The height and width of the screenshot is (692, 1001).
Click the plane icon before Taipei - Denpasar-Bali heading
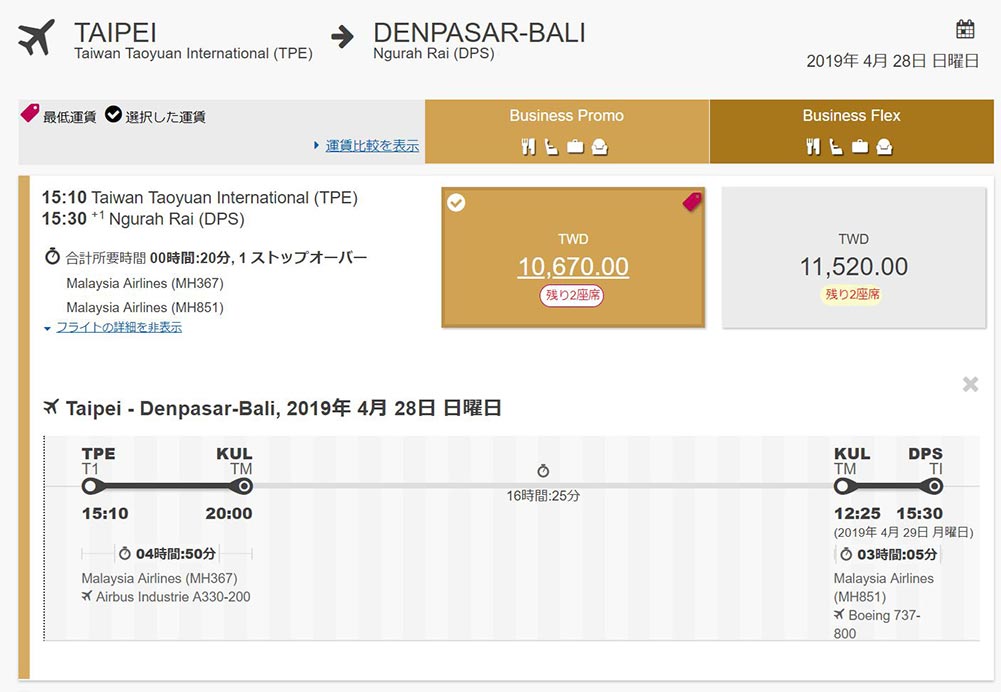pyautogui.click(x=51, y=407)
